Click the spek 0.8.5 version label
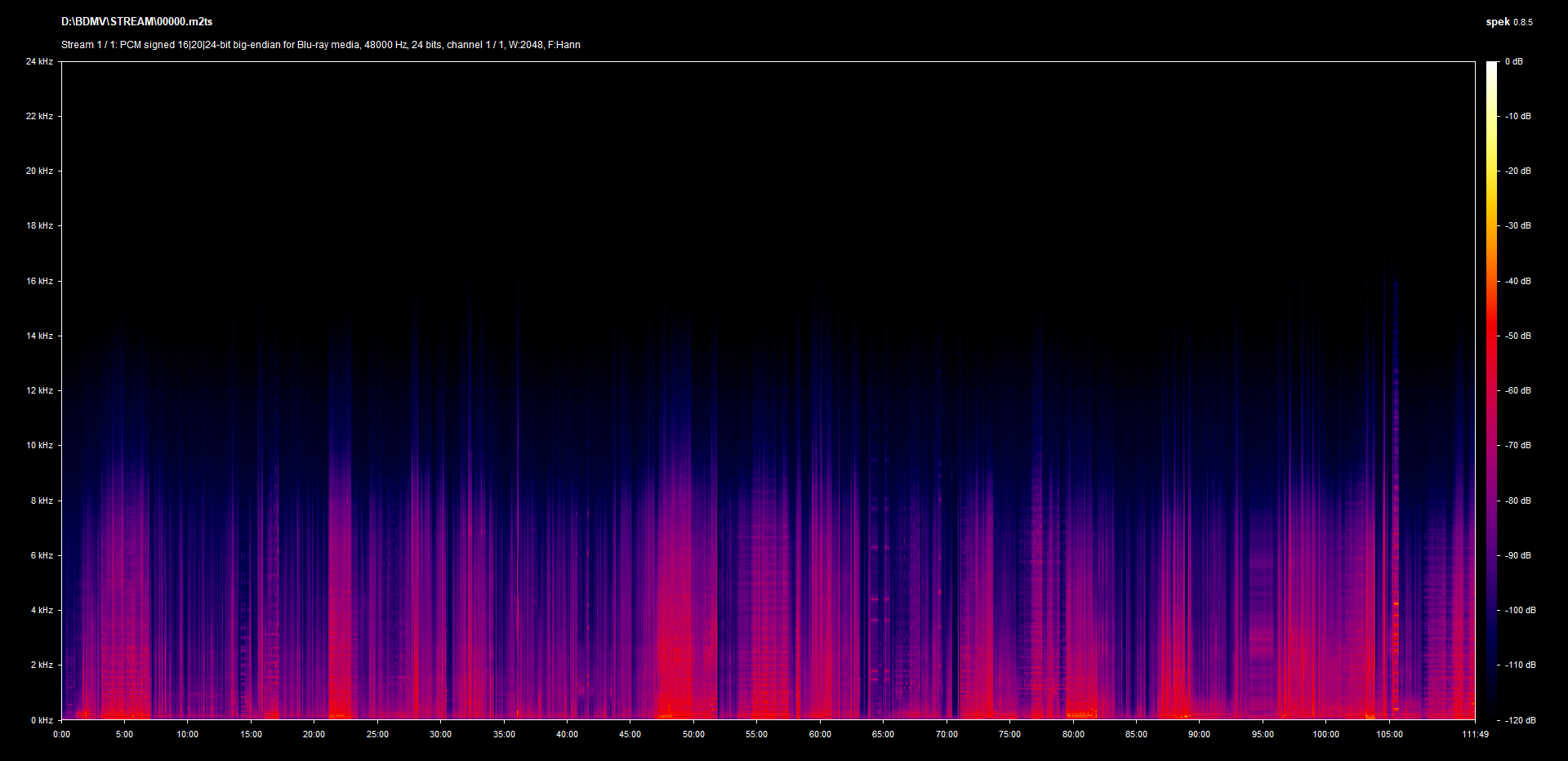The width and height of the screenshot is (1568, 761). [x=1508, y=22]
